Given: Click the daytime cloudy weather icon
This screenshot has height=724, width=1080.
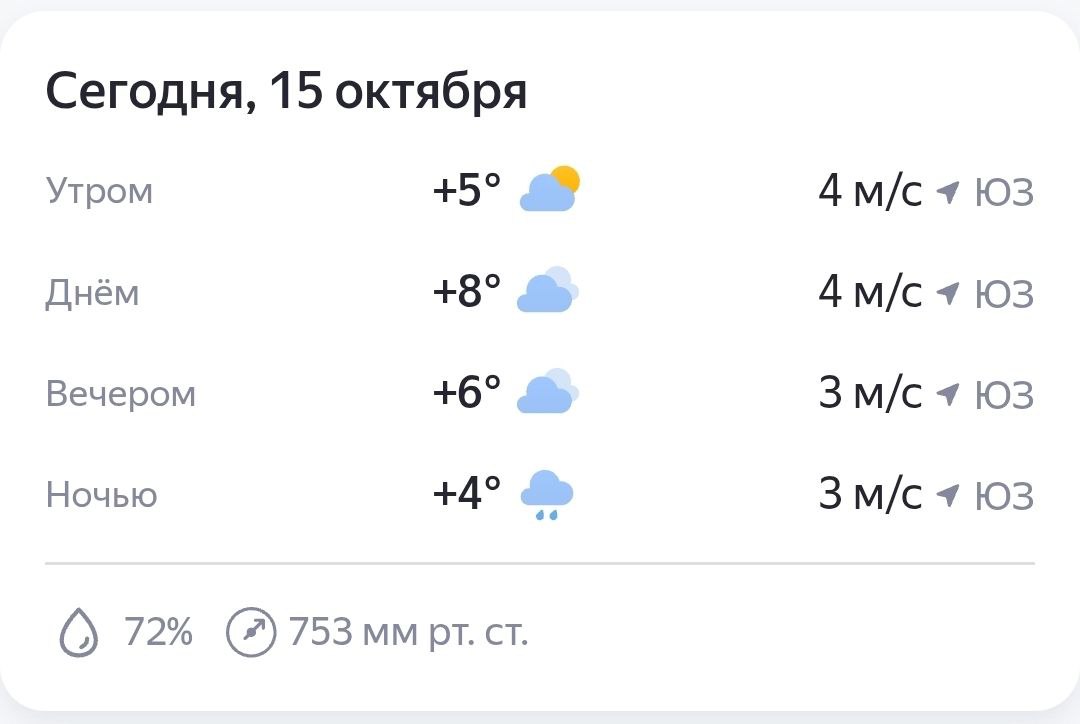Looking at the screenshot, I should point(547,291).
